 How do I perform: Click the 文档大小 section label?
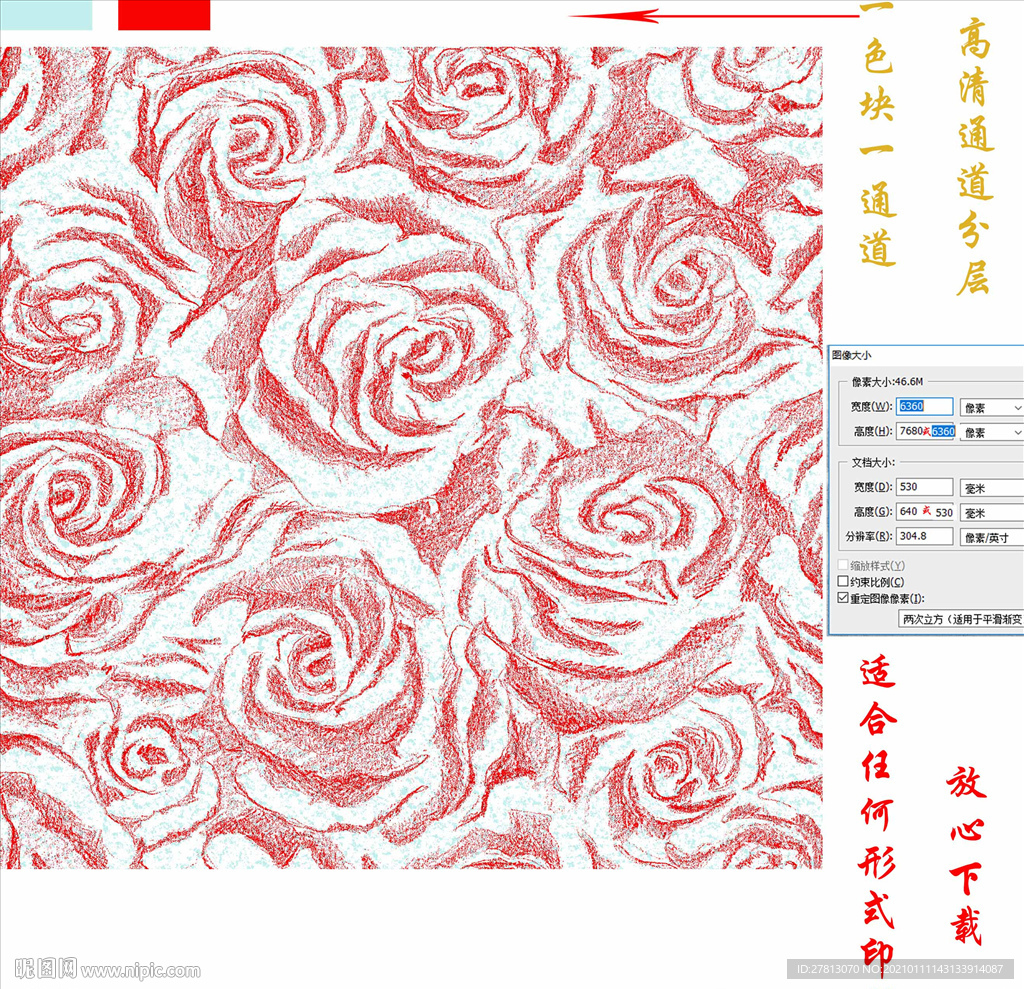(873, 462)
